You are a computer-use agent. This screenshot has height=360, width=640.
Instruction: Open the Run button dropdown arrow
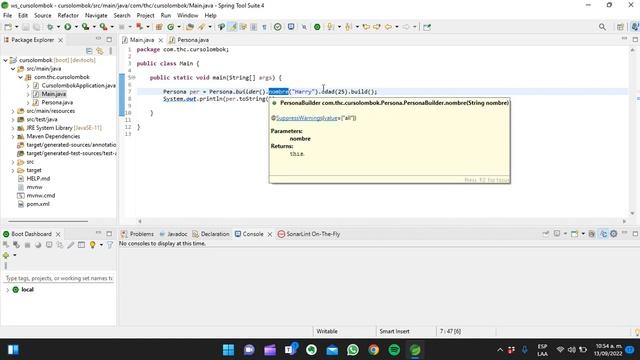tap(76, 27)
